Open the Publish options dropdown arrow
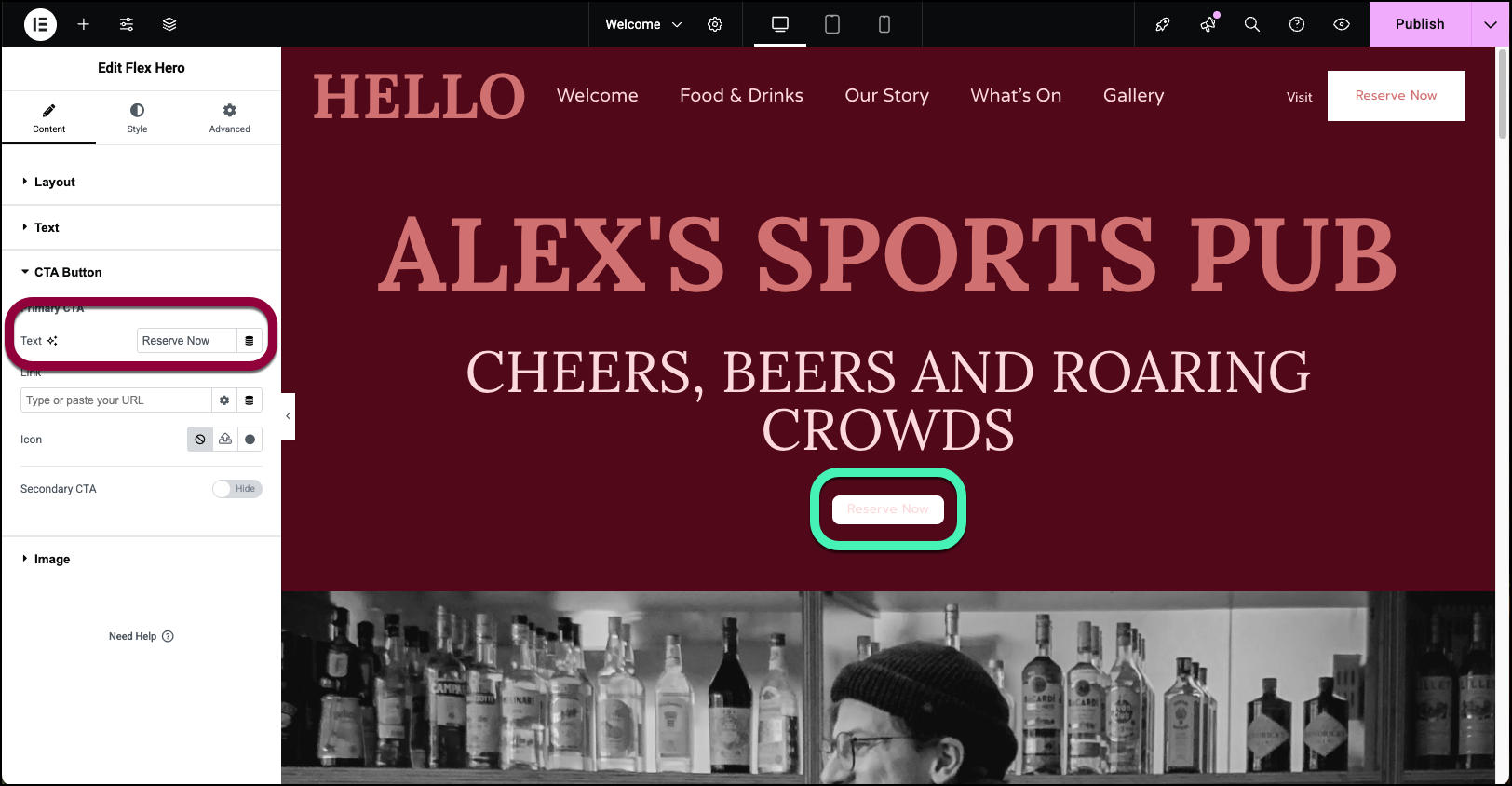 point(1491,24)
